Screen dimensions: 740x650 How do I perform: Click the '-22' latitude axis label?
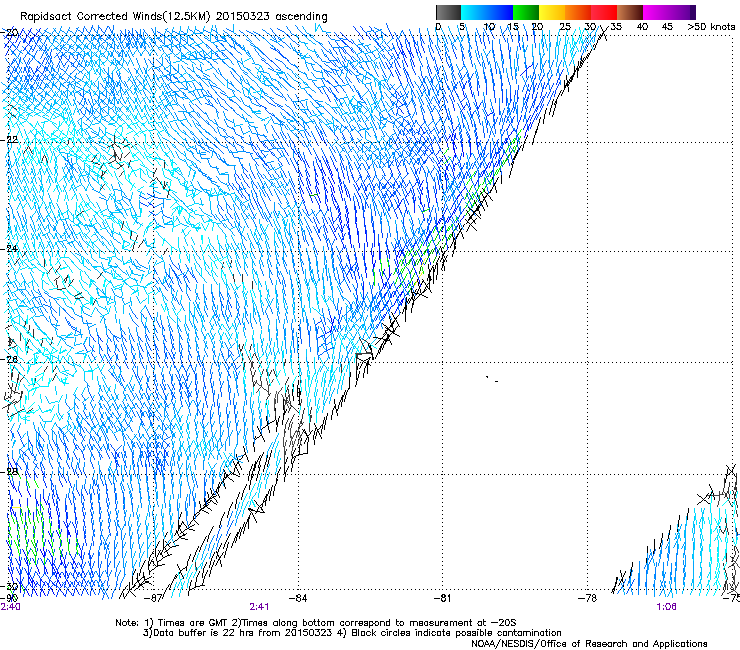tap(9, 140)
